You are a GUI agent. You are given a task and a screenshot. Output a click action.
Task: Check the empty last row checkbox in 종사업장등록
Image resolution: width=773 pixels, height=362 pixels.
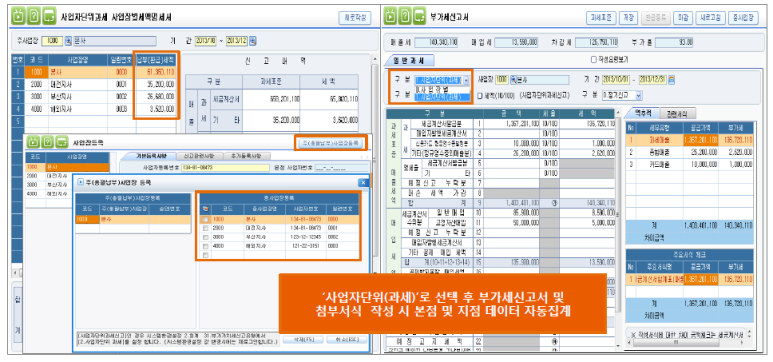205,254
